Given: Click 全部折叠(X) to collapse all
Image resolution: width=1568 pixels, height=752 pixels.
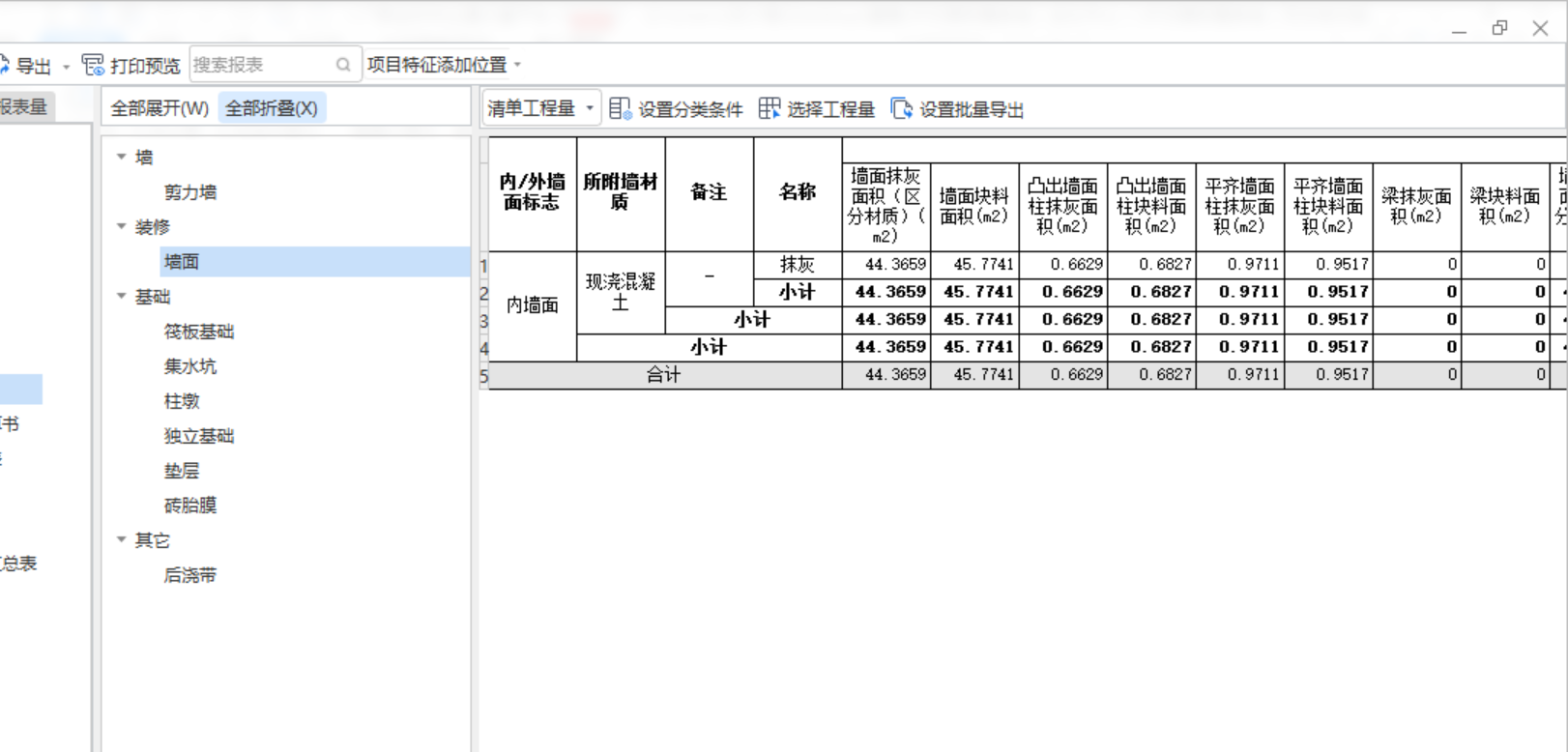Looking at the screenshot, I should point(272,108).
